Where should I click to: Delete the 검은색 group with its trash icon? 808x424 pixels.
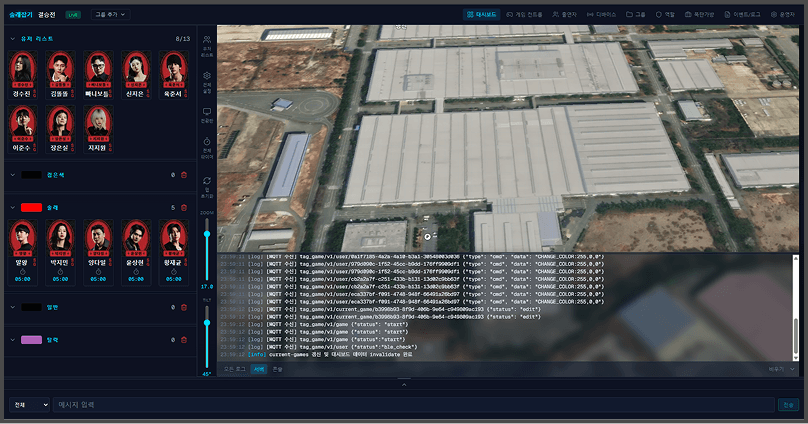click(184, 175)
